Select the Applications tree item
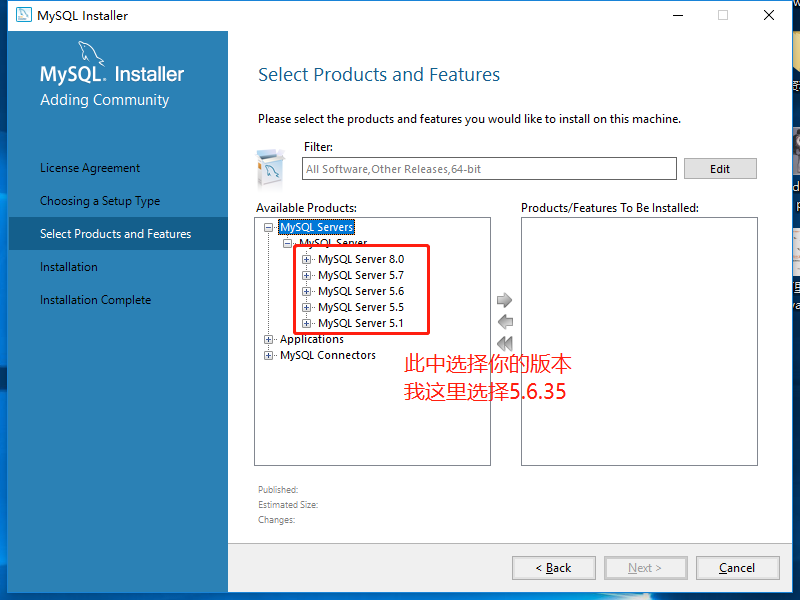The height and width of the screenshot is (600, 800). pos(312,339)
